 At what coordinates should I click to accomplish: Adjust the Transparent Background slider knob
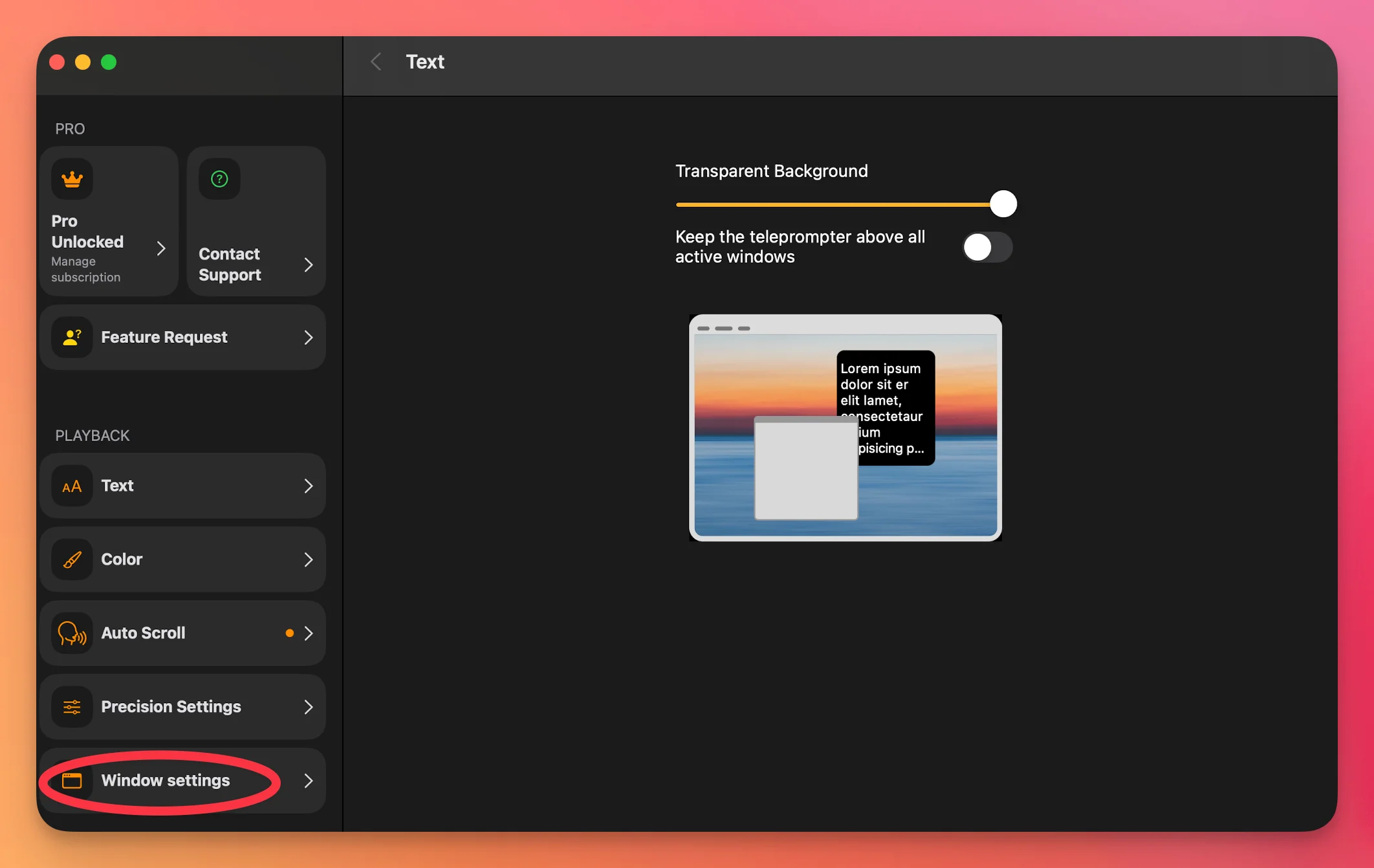point(1003,203)
